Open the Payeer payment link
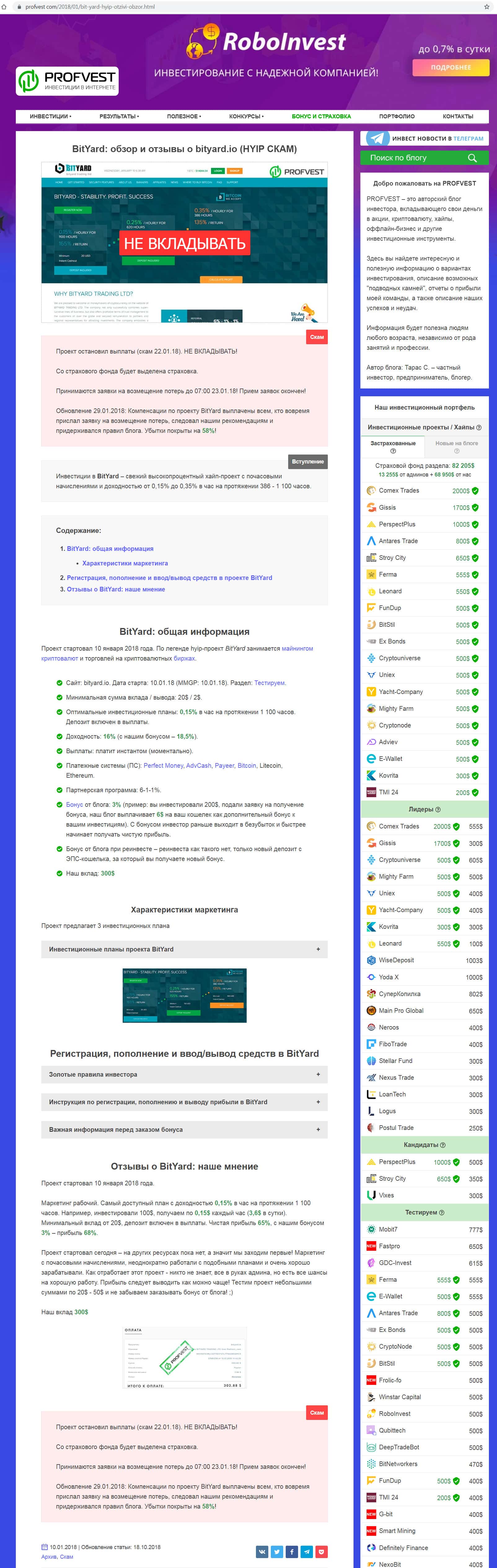The height and width of the screenshot is (1568, 497). pos(224,766)
